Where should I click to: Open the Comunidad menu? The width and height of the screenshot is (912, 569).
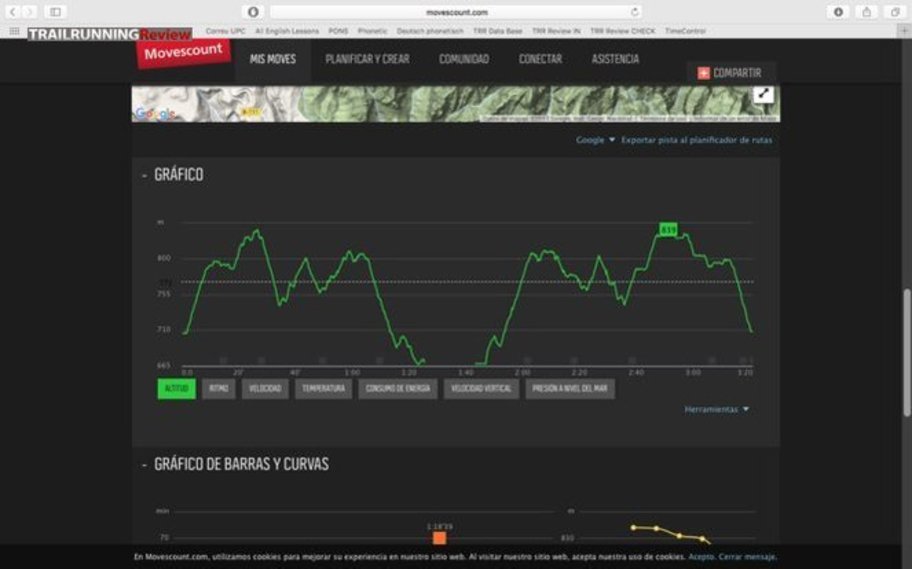tap(464, 59)
